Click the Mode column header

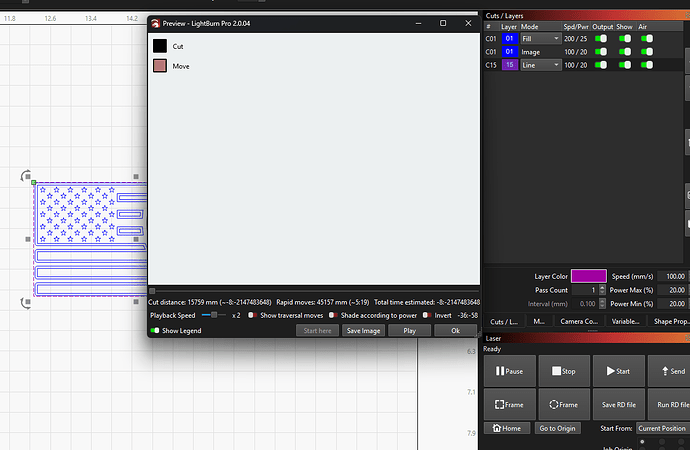click(x=529, y=27)
